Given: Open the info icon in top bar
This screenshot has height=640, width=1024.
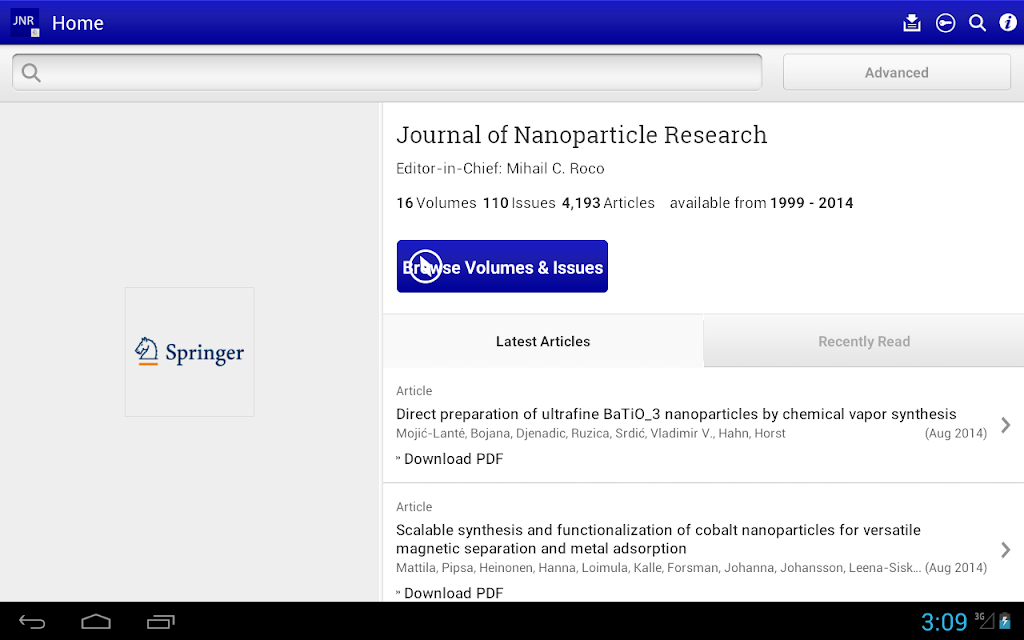Looking at the screenshot, I should [1008, 23].
